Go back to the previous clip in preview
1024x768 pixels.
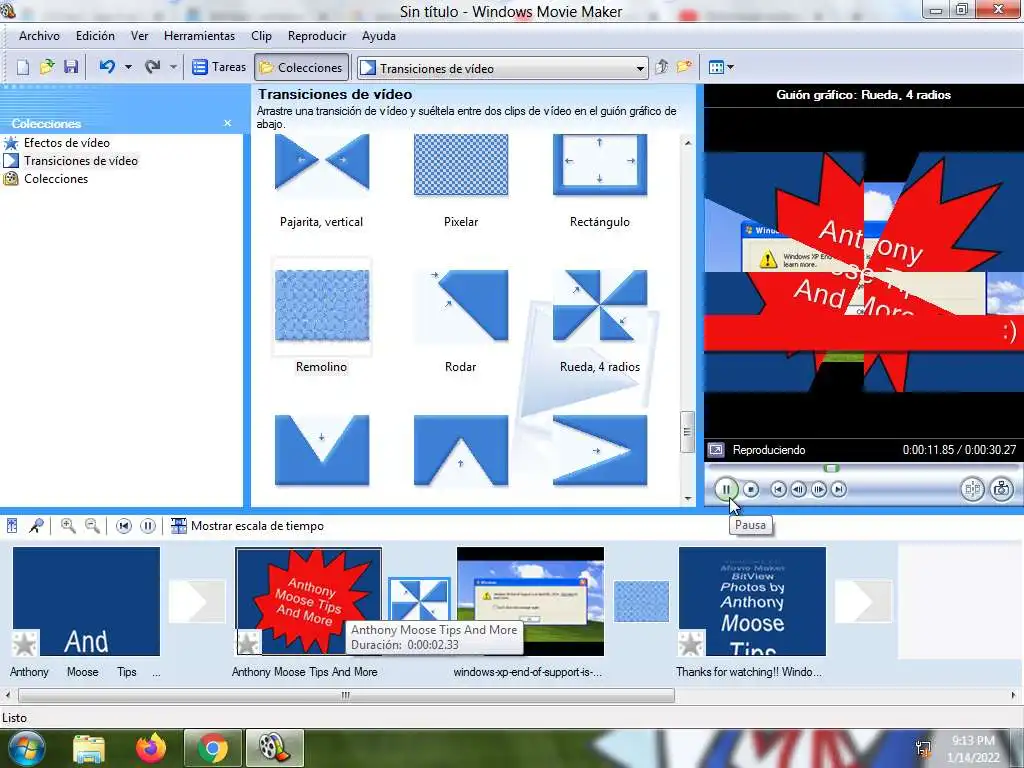point(778,489)
